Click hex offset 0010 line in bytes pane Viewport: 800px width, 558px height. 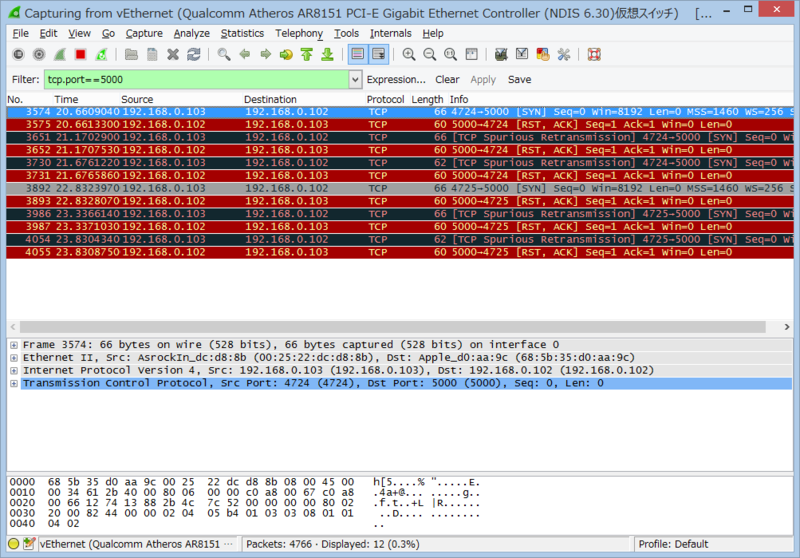pos(245,493)
